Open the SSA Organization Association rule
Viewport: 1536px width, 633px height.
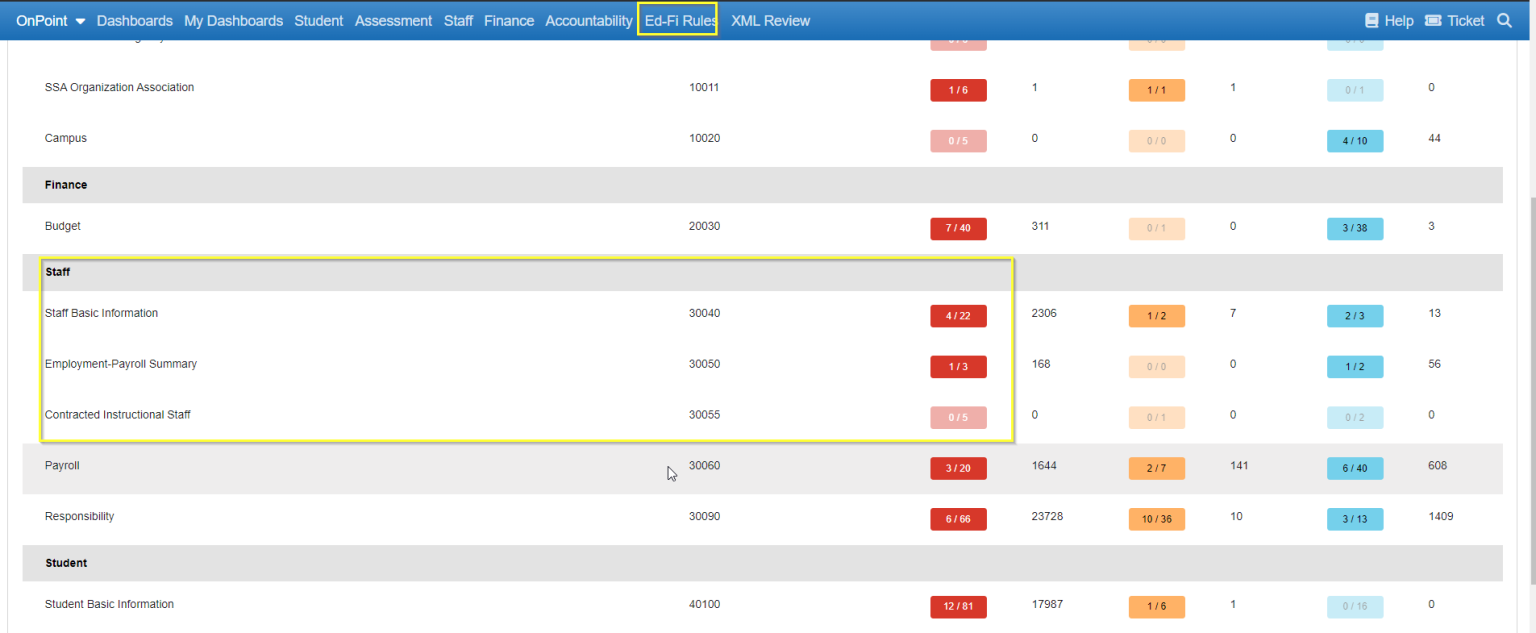pyautogui.click(x=119, y=87)
